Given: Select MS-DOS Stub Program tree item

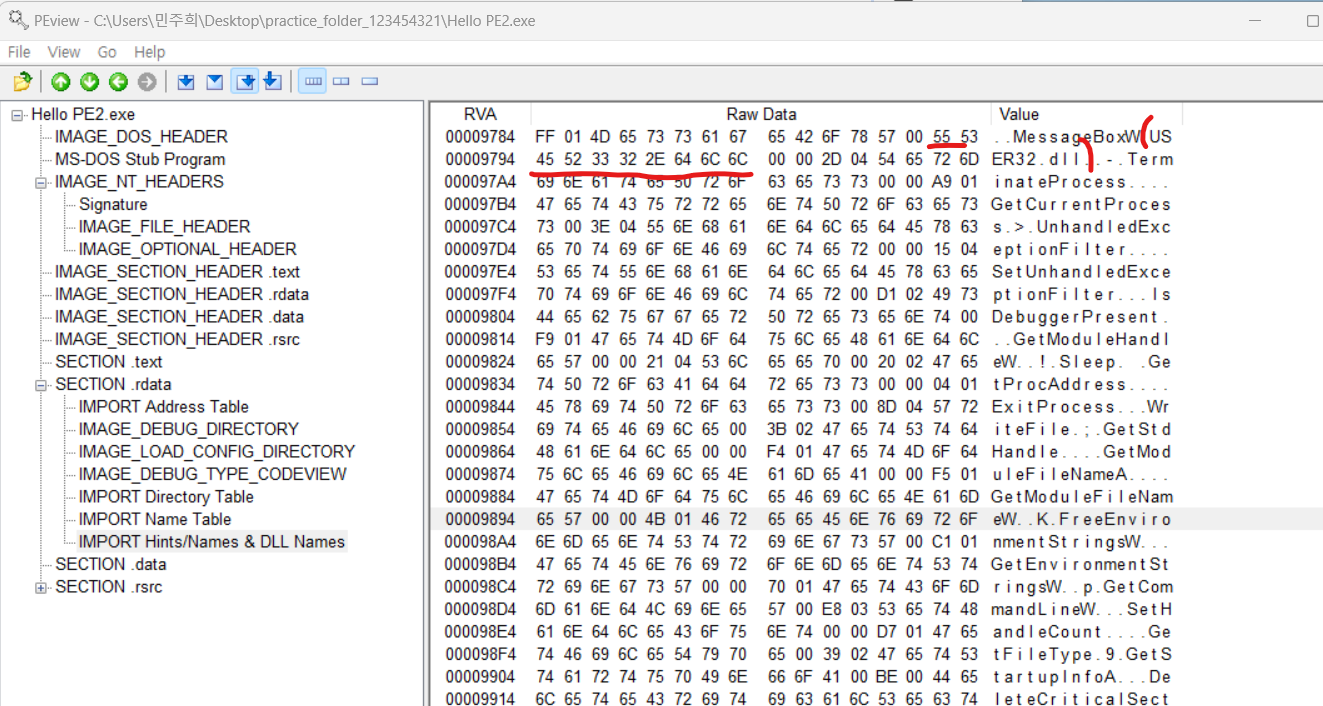Looking at the screenshot, I should [x=140, y=159].
